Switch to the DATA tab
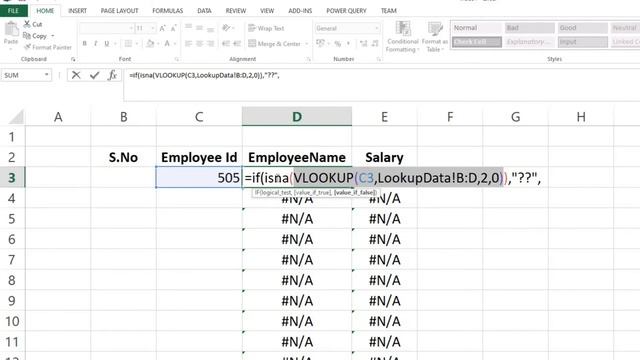 pyautogui.click(x=204, y=11)
